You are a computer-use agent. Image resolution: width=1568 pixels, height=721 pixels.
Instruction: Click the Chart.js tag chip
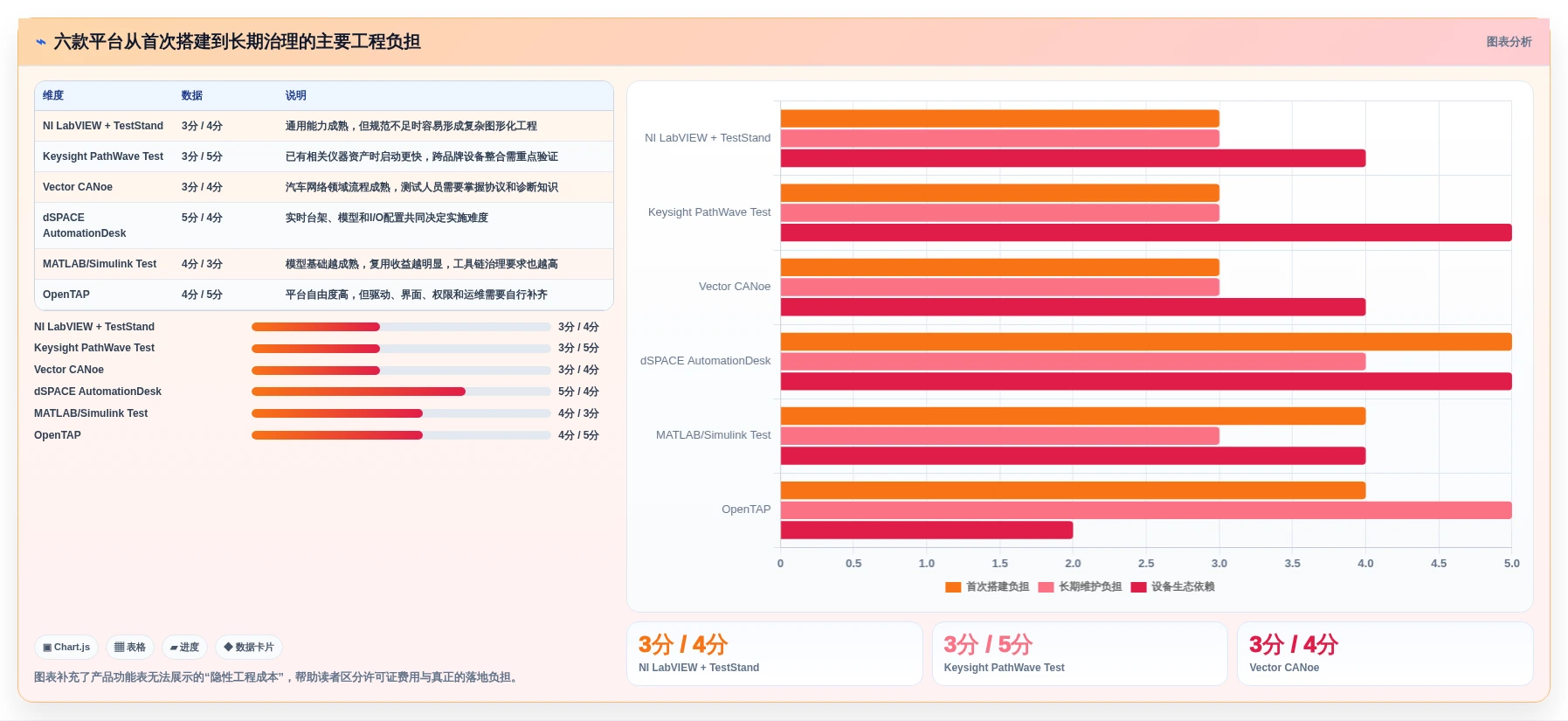tap(66, 648)
